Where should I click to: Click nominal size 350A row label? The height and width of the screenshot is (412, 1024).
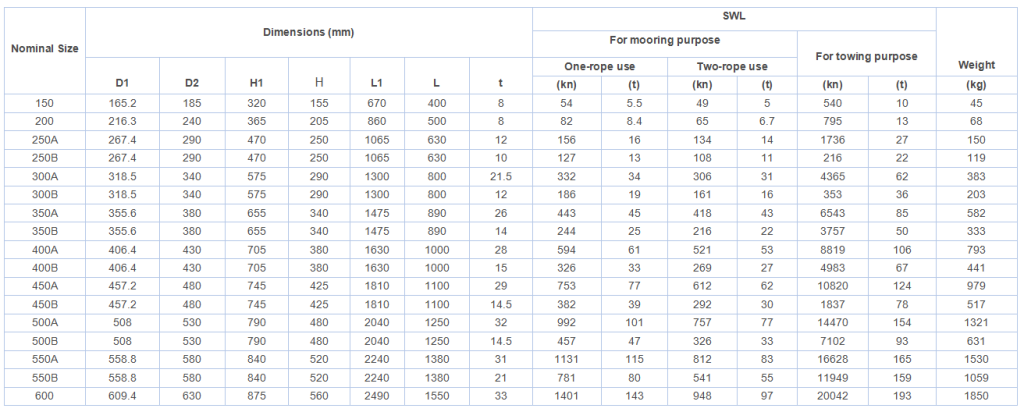45,213
